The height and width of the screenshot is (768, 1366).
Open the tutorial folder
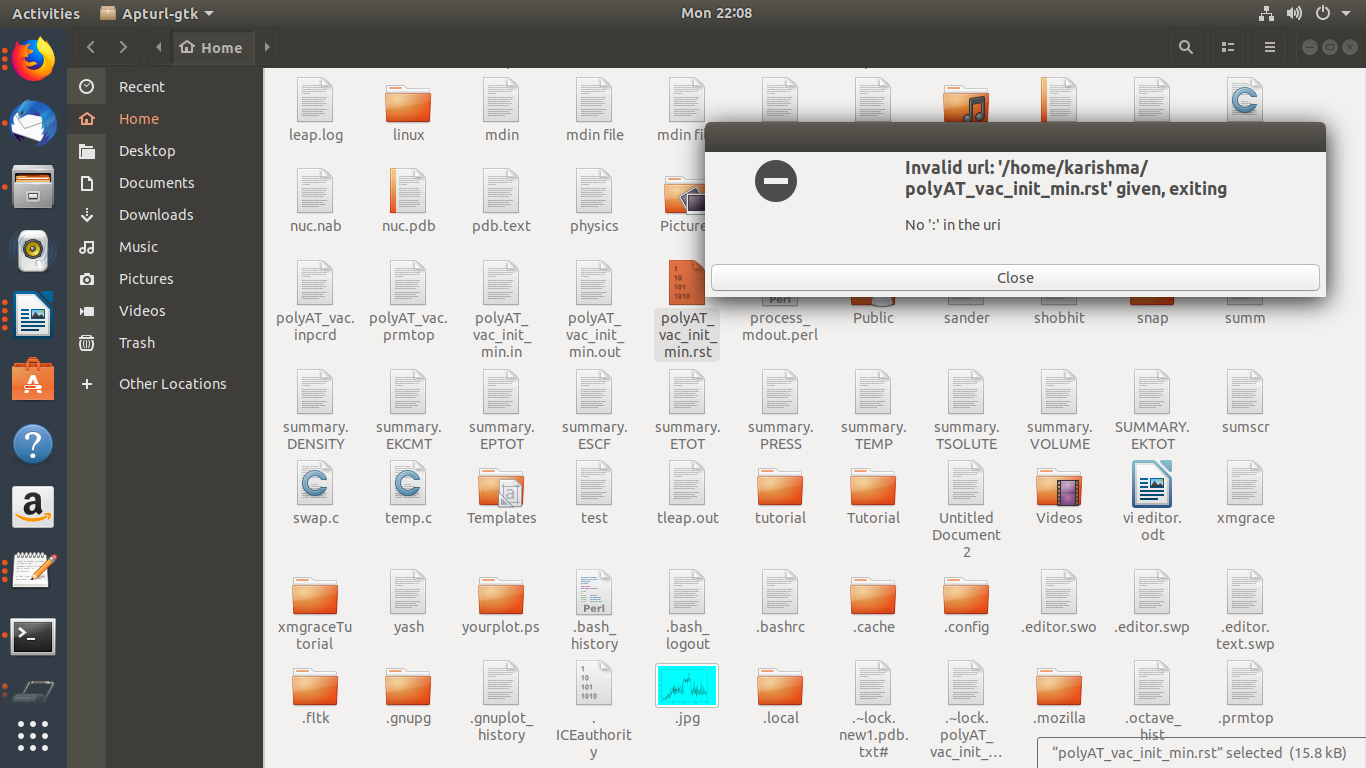(780, 488)
